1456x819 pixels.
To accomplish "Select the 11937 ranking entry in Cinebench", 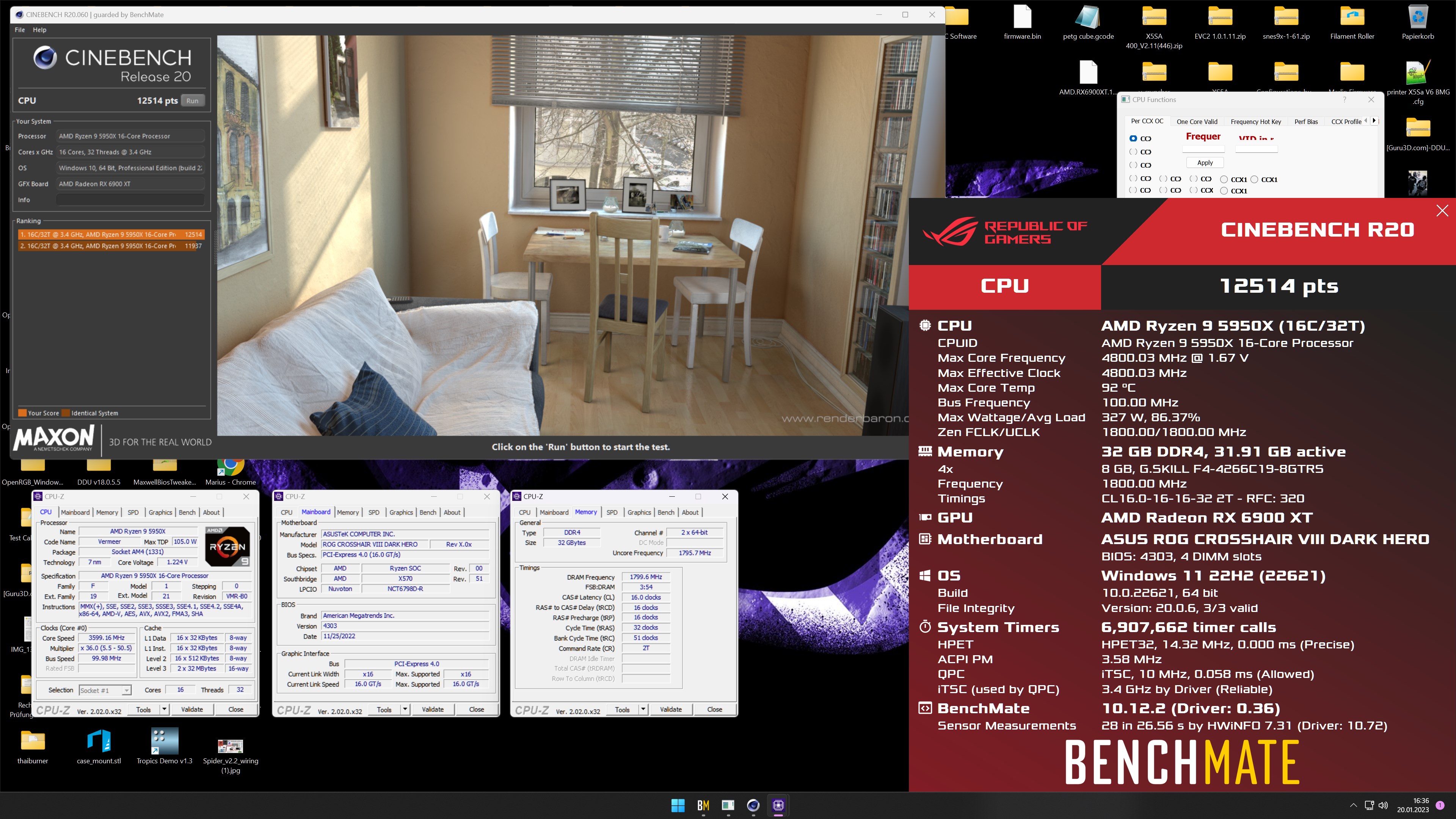I will [x=111, y=246].
